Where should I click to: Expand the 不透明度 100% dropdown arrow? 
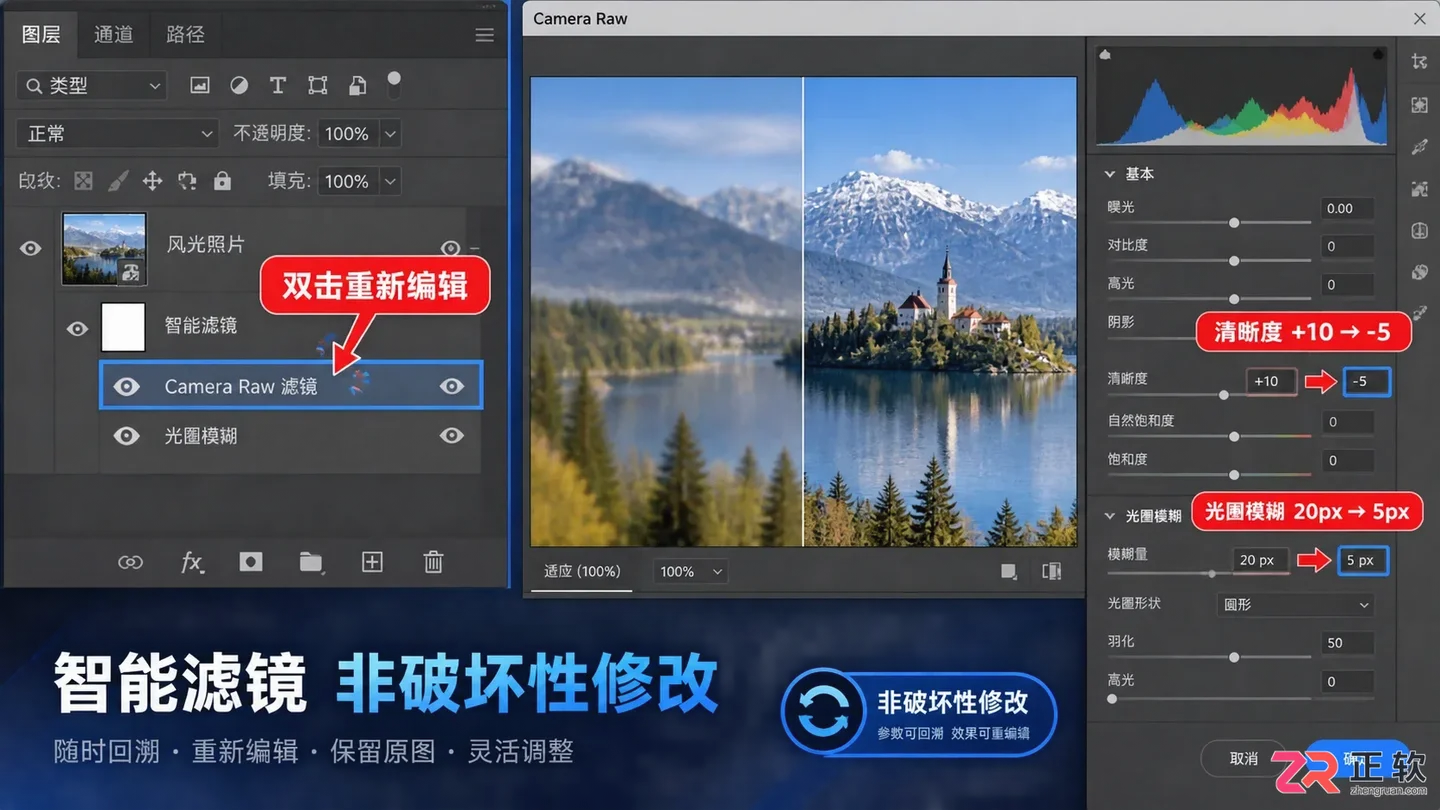[x=390, y=133]
